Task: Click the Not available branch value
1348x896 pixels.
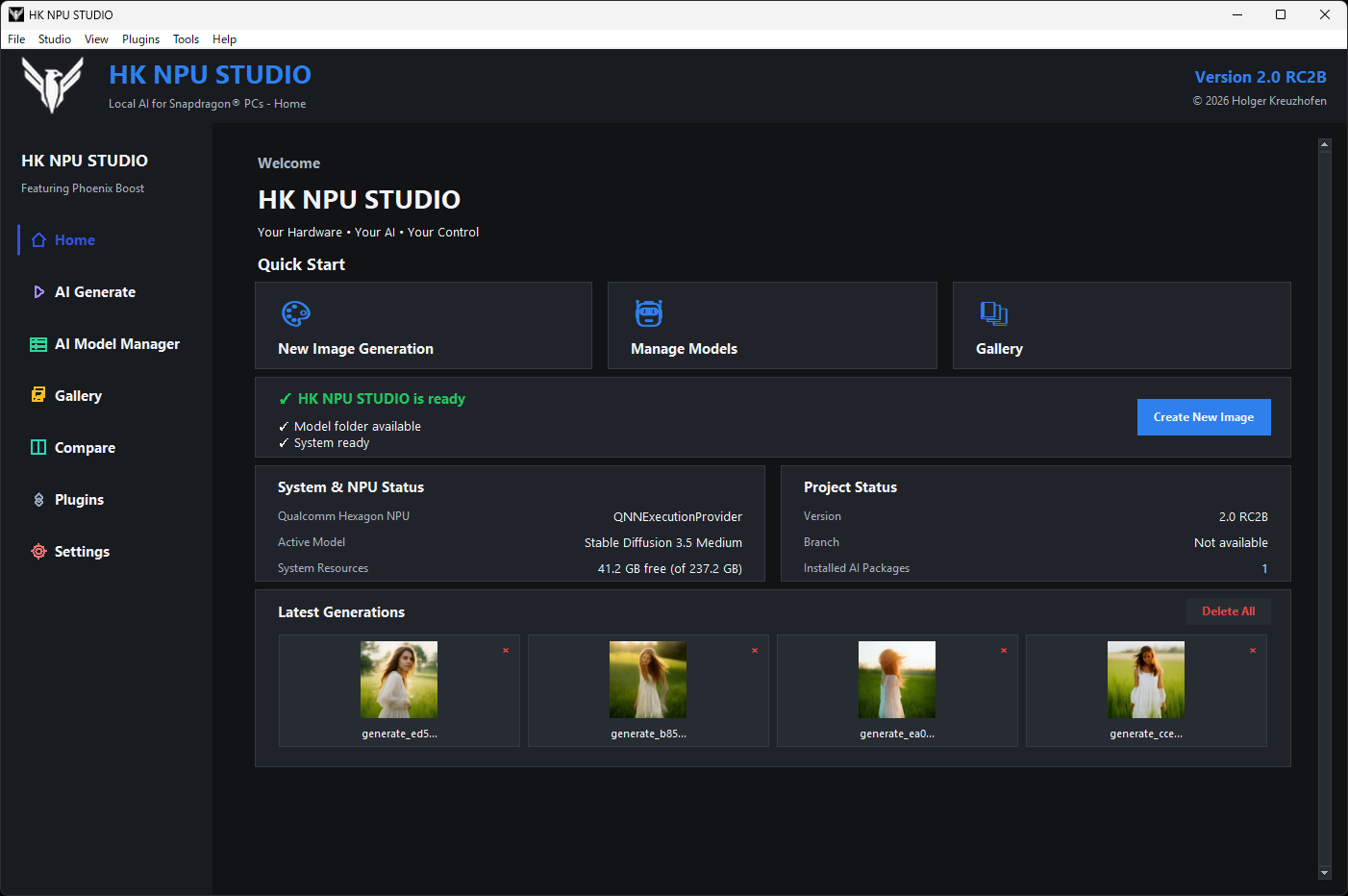Action: pyautogui.click(x=1231, y=543)
